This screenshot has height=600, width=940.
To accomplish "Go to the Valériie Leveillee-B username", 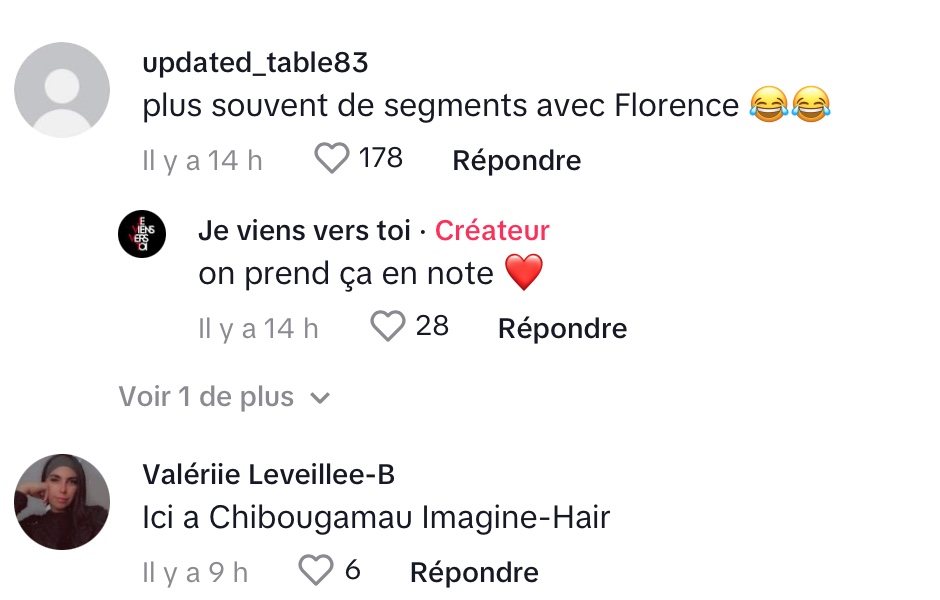I will pyautogui.click(x=268, y=475).
